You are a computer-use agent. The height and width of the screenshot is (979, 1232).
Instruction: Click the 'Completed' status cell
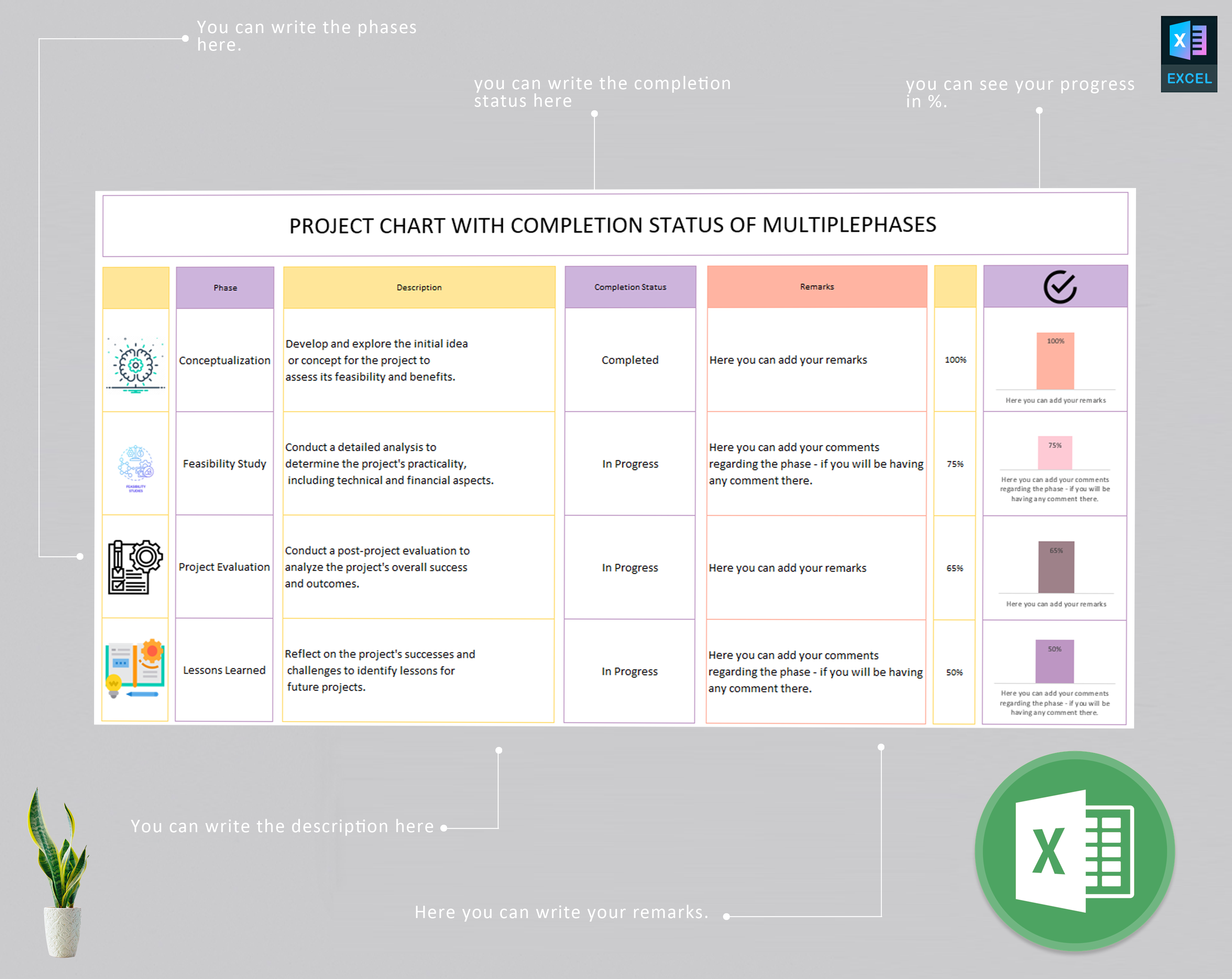pos(630,360)
